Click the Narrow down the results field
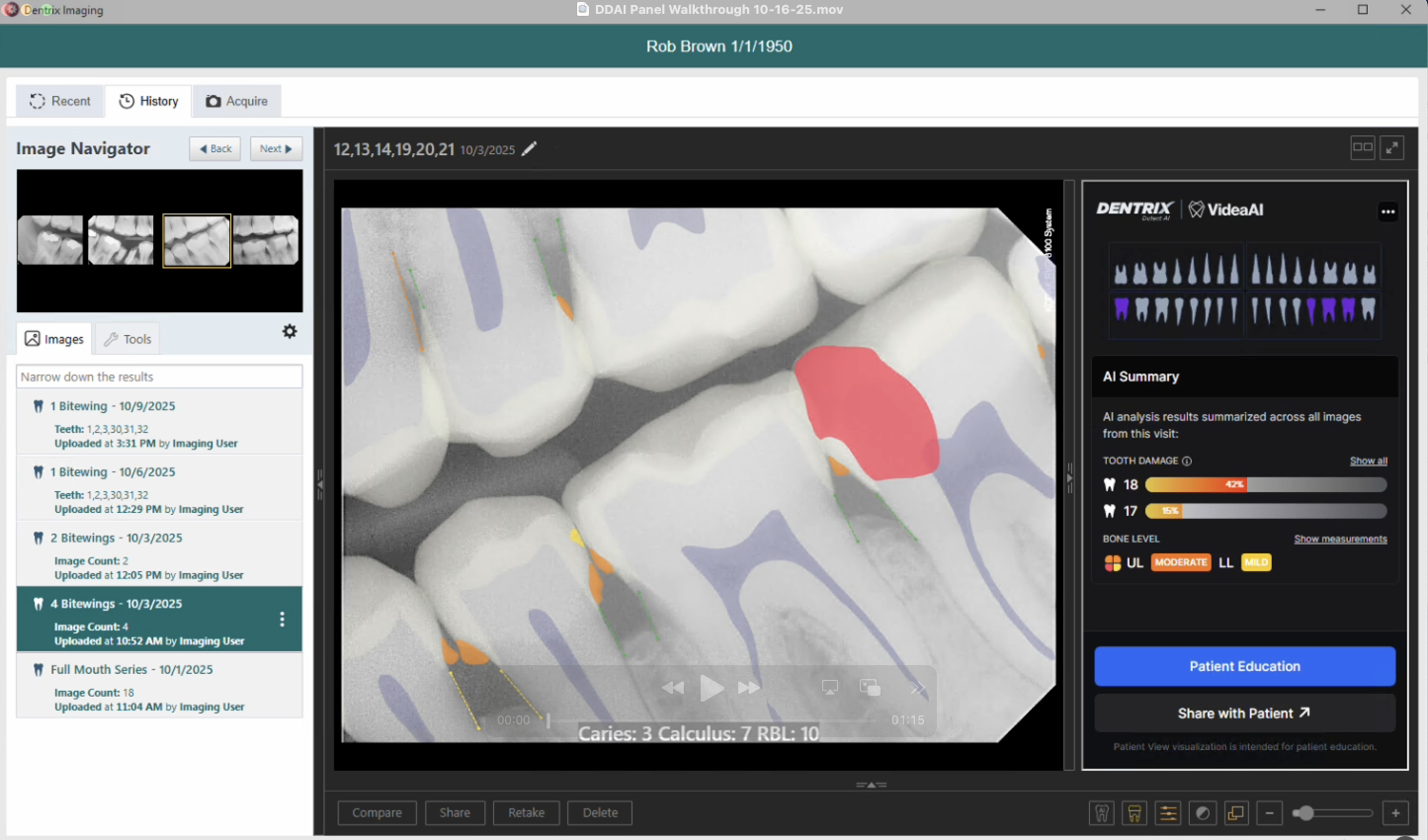This screenshot has height=840, width=1428. pos(159,377)
